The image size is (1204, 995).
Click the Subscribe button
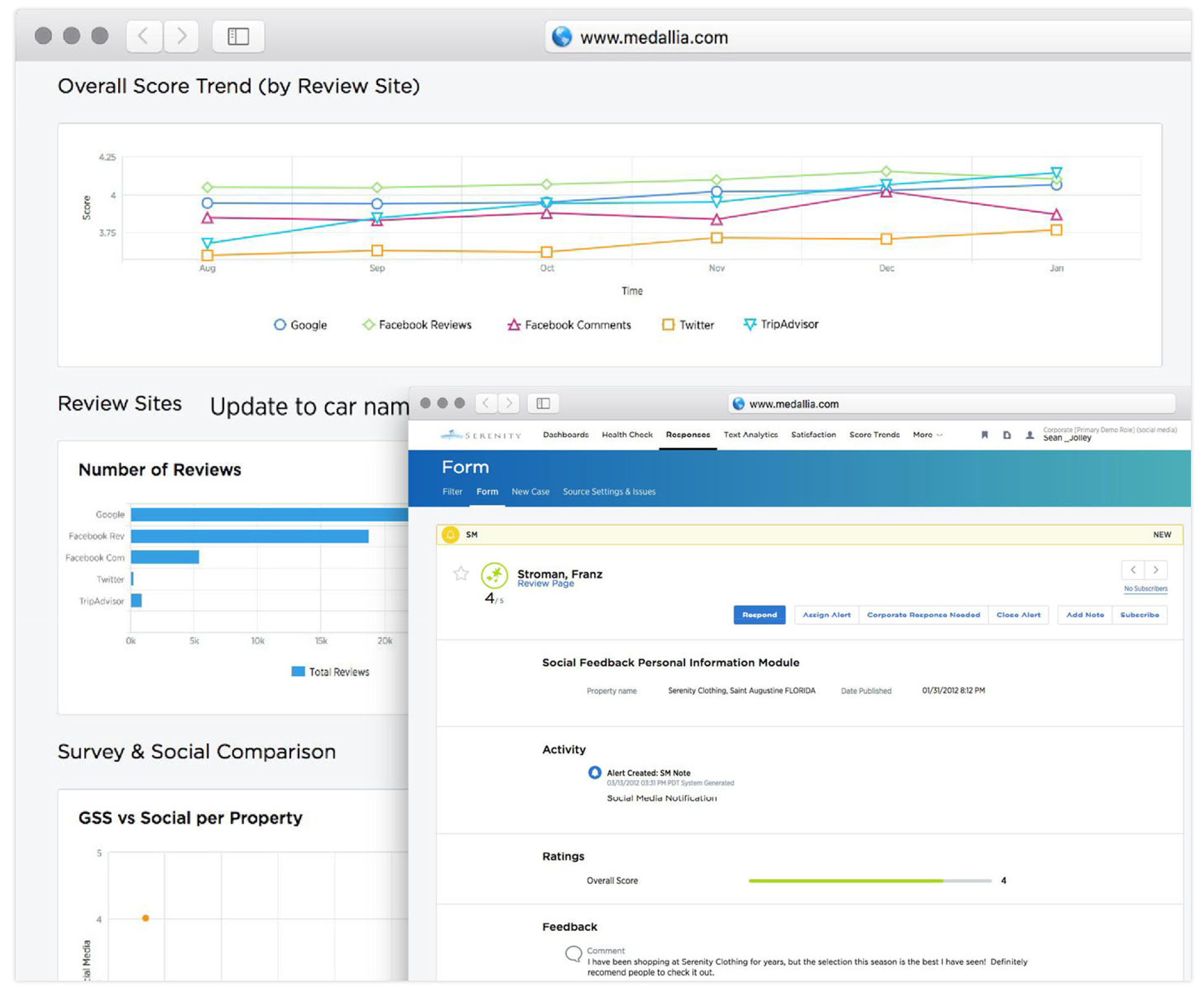click(1139, 614)
